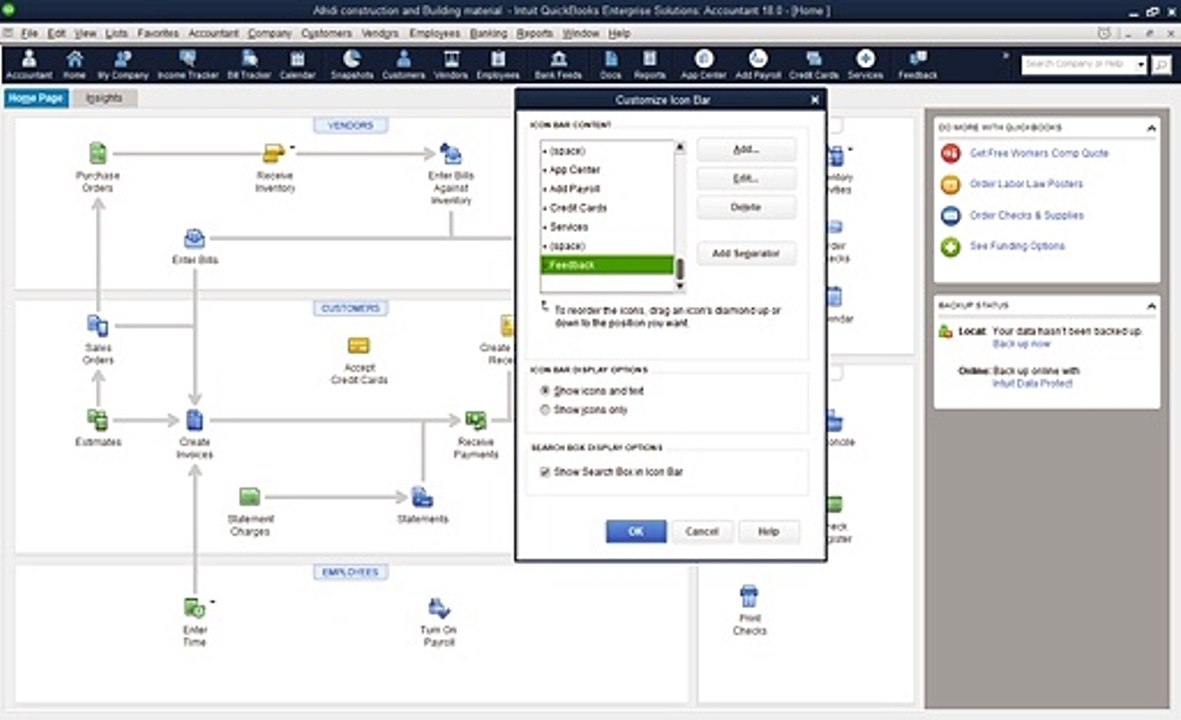Open the Company menu
1181x720 pixels.
tap(270, 33)
